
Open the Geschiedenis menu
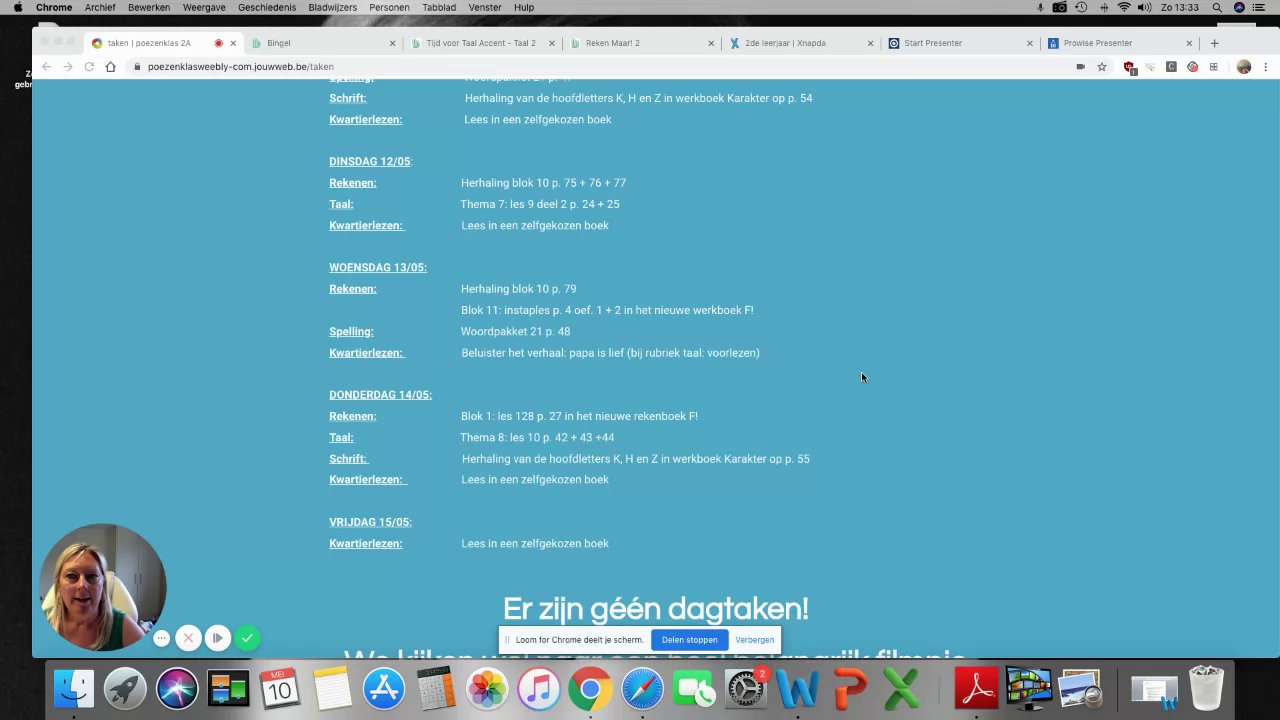(267, 7)
